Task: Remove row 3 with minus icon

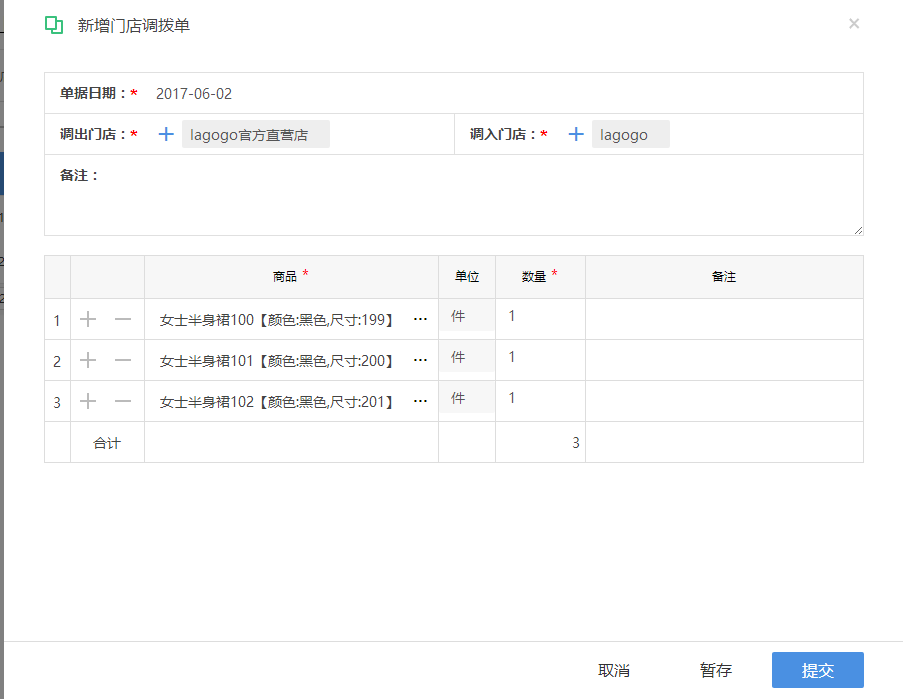Action: (x=123, y=401)
